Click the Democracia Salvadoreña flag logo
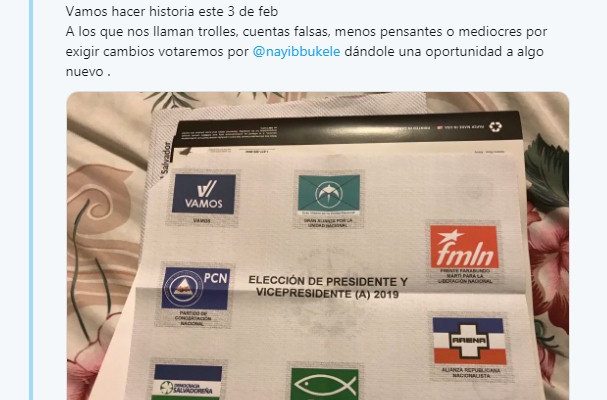This screenshot has width=607, height=400. 187,382
